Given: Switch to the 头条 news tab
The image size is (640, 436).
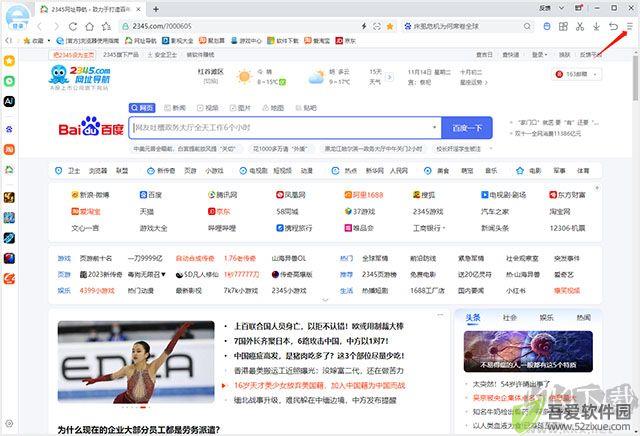Looking at the screenshot, I should (473, 318).
